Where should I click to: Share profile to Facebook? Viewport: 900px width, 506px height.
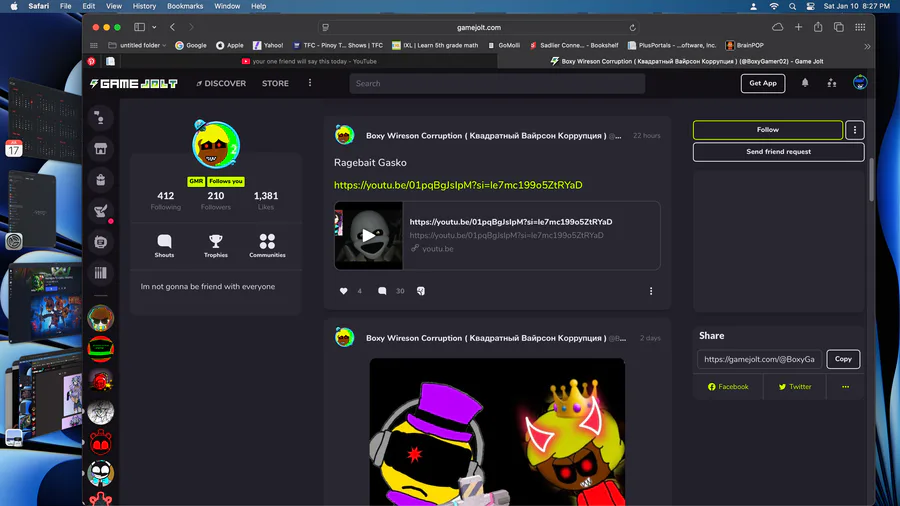click(x=728, y=387)
